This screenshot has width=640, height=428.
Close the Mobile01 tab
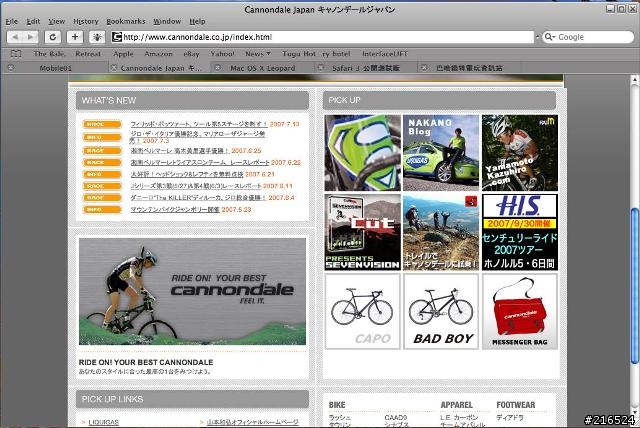(x=11, y=68)
